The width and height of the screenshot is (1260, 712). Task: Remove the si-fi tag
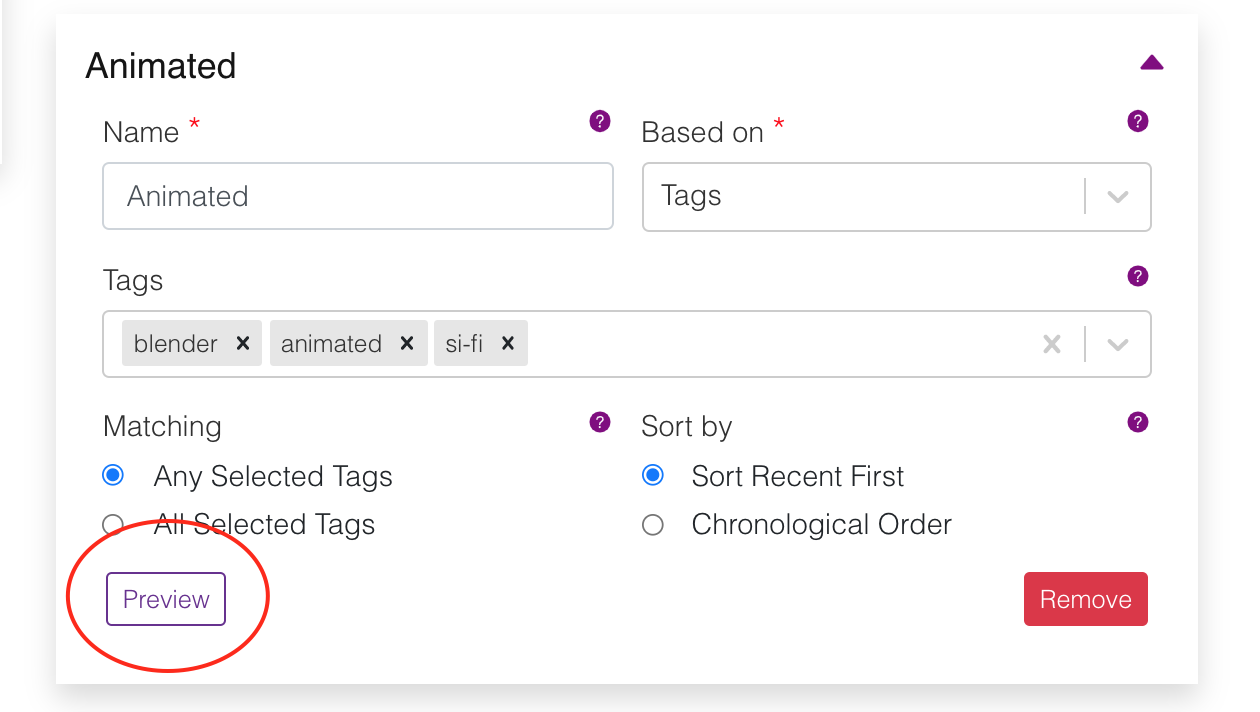[508, 343]
